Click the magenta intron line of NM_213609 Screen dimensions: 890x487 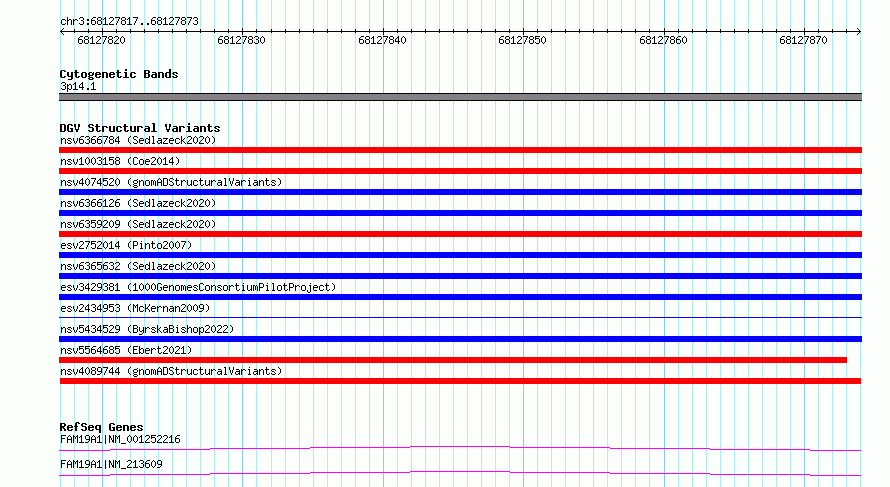(460, 472)
